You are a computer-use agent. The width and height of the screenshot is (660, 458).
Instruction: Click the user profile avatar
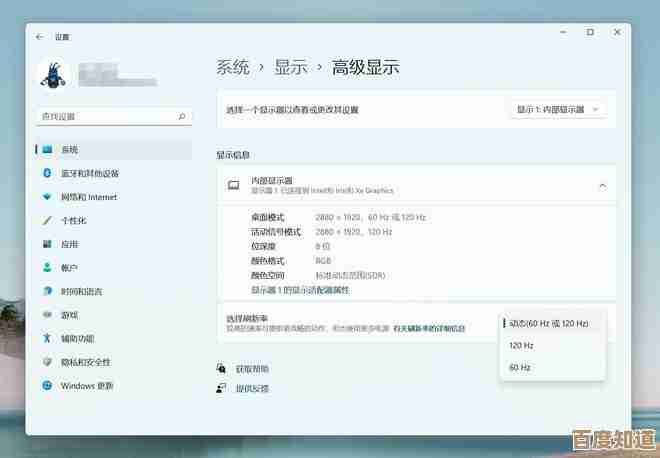point(53,75)
